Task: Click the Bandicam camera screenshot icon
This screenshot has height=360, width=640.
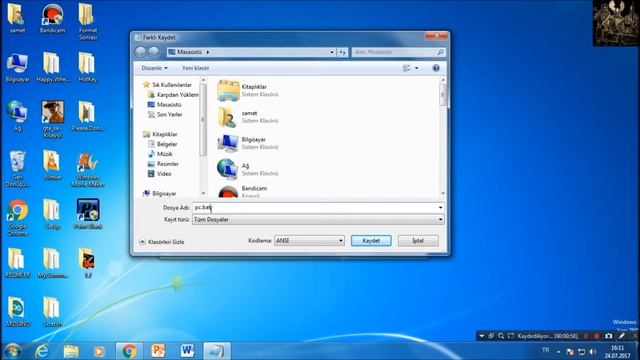Action: 609,336
